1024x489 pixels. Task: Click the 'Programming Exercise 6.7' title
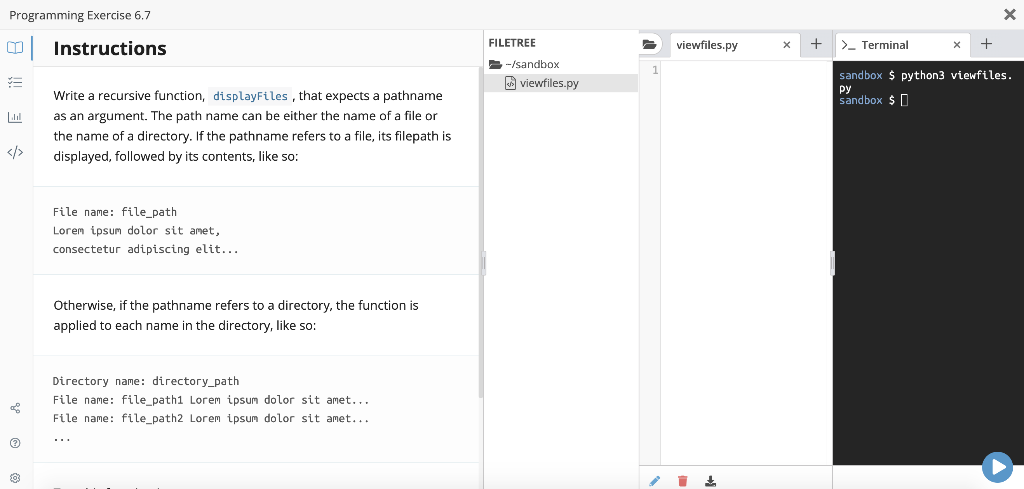(x=80, y=15)
